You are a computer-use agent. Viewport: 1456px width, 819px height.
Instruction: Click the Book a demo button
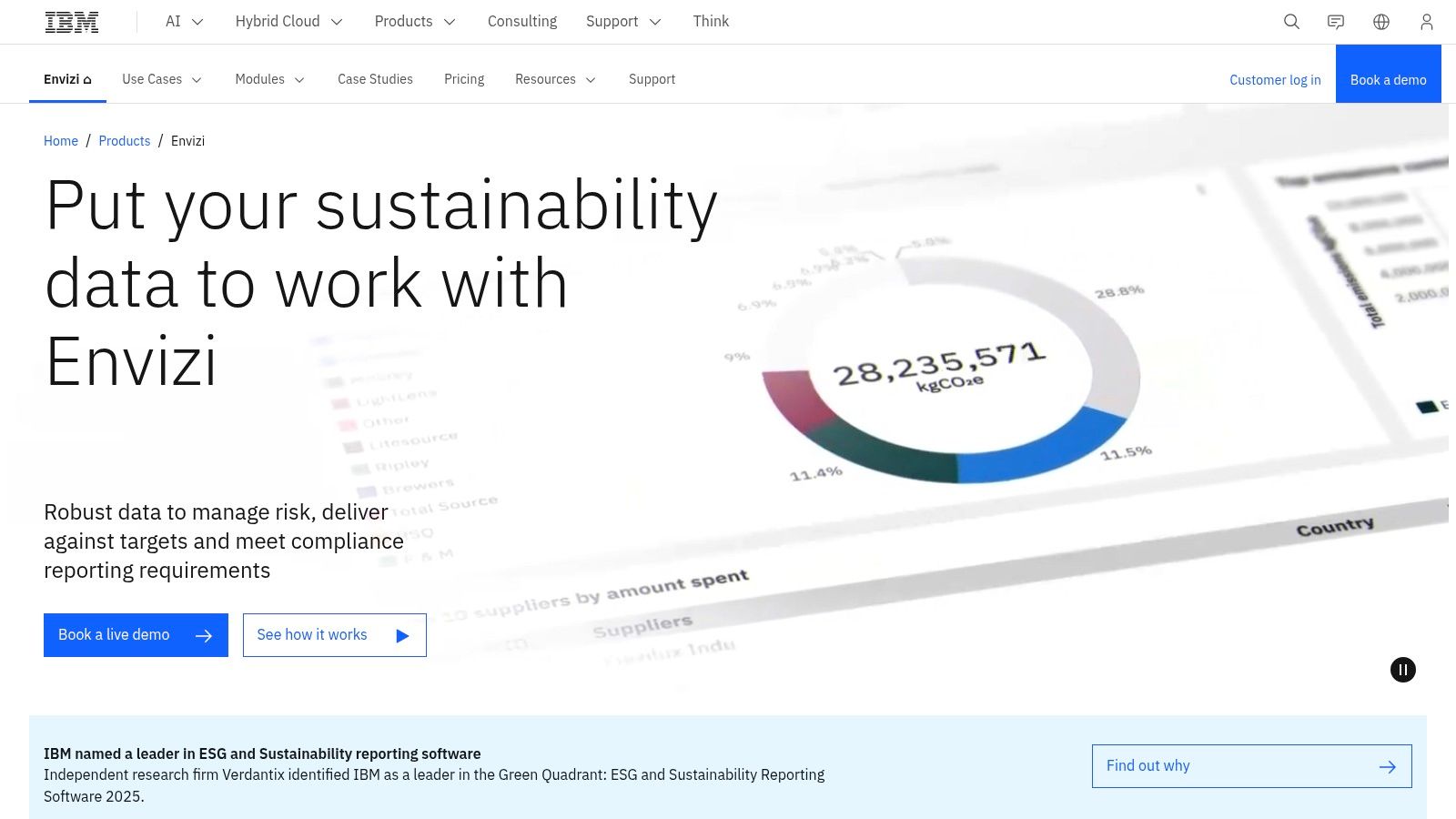[1388, 80]
